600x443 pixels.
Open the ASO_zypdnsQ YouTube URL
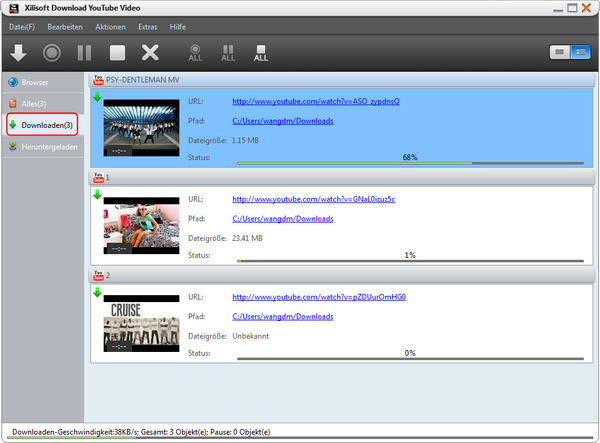[316, 101]
